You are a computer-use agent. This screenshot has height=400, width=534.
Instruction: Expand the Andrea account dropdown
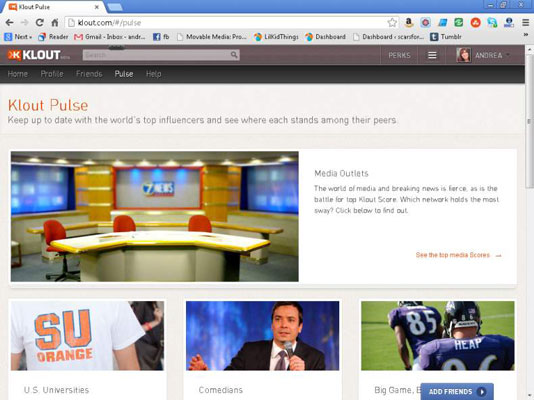click(483, 55)
